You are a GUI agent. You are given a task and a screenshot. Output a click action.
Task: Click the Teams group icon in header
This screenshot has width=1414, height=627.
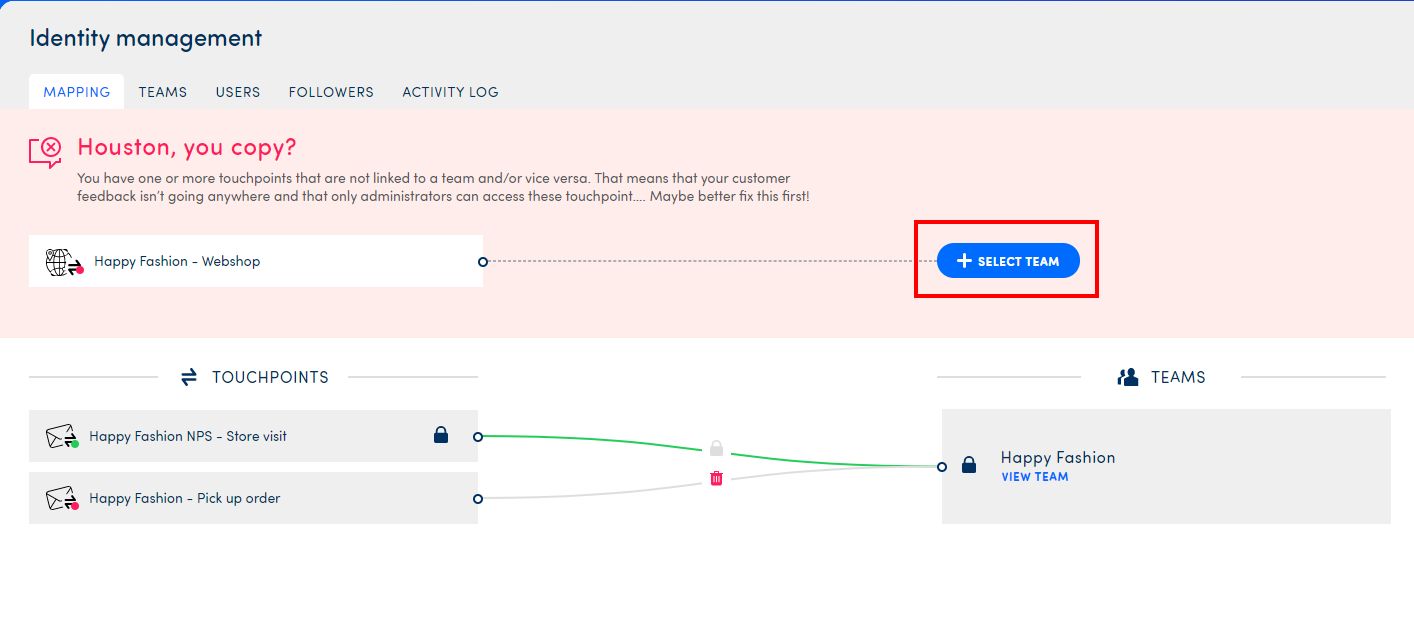click(1128, 377)
